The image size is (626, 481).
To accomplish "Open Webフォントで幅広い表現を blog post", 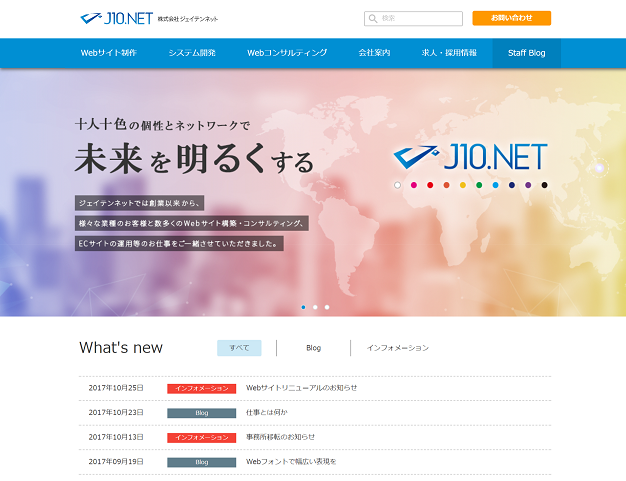I will 291,461.
